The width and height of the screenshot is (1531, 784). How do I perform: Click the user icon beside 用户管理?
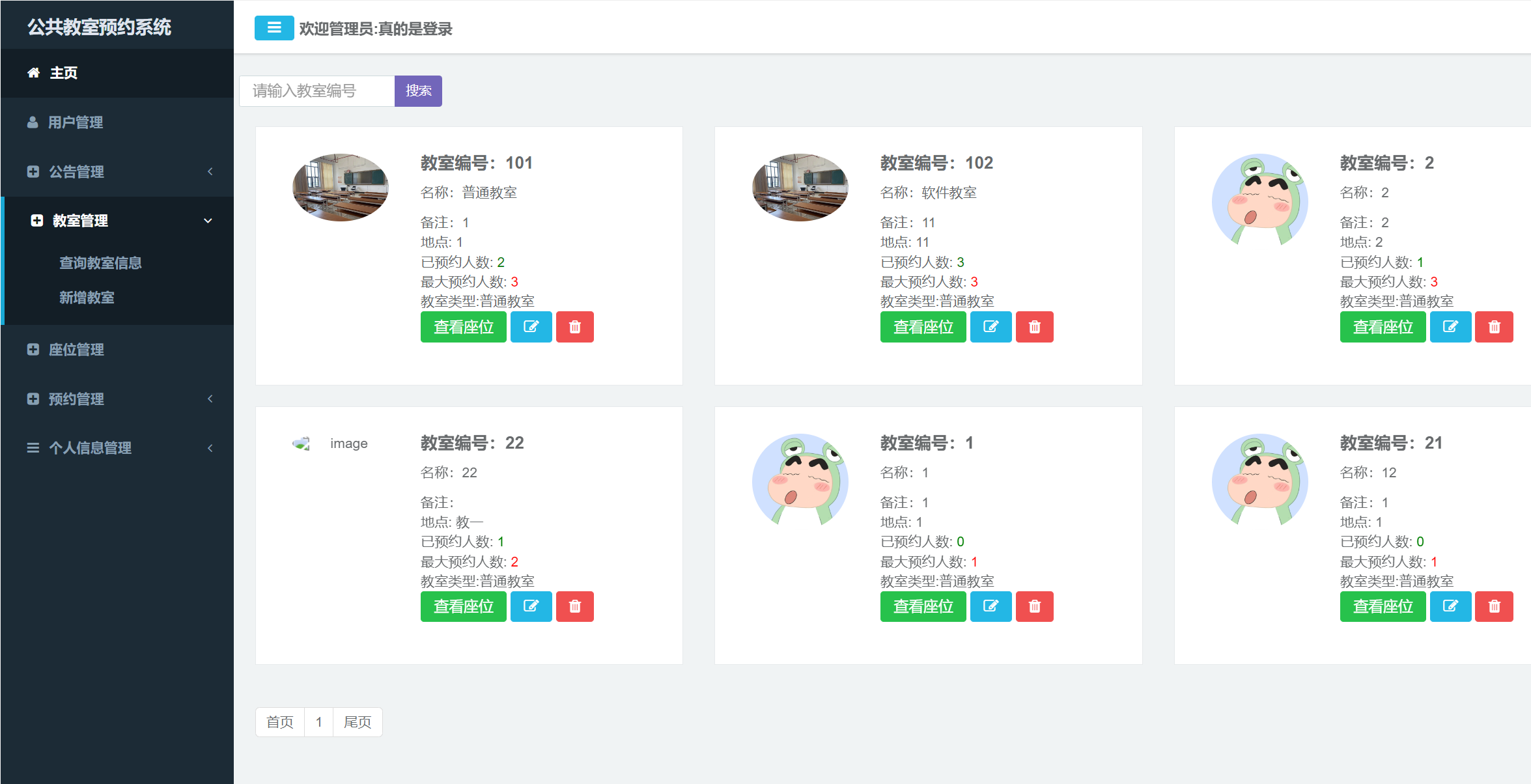[x=33, y=122]
